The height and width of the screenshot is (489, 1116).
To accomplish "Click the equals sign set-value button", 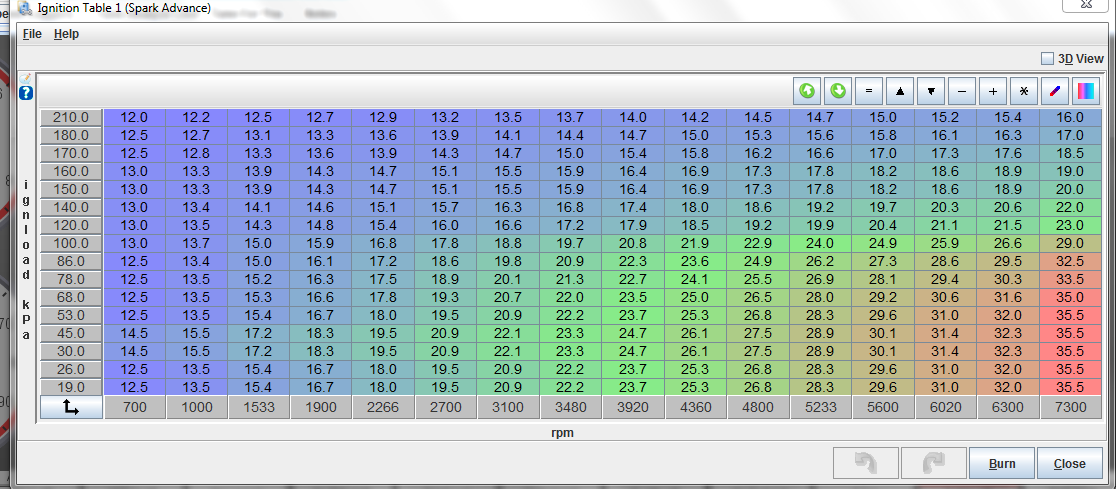I will tap(869, 91).
